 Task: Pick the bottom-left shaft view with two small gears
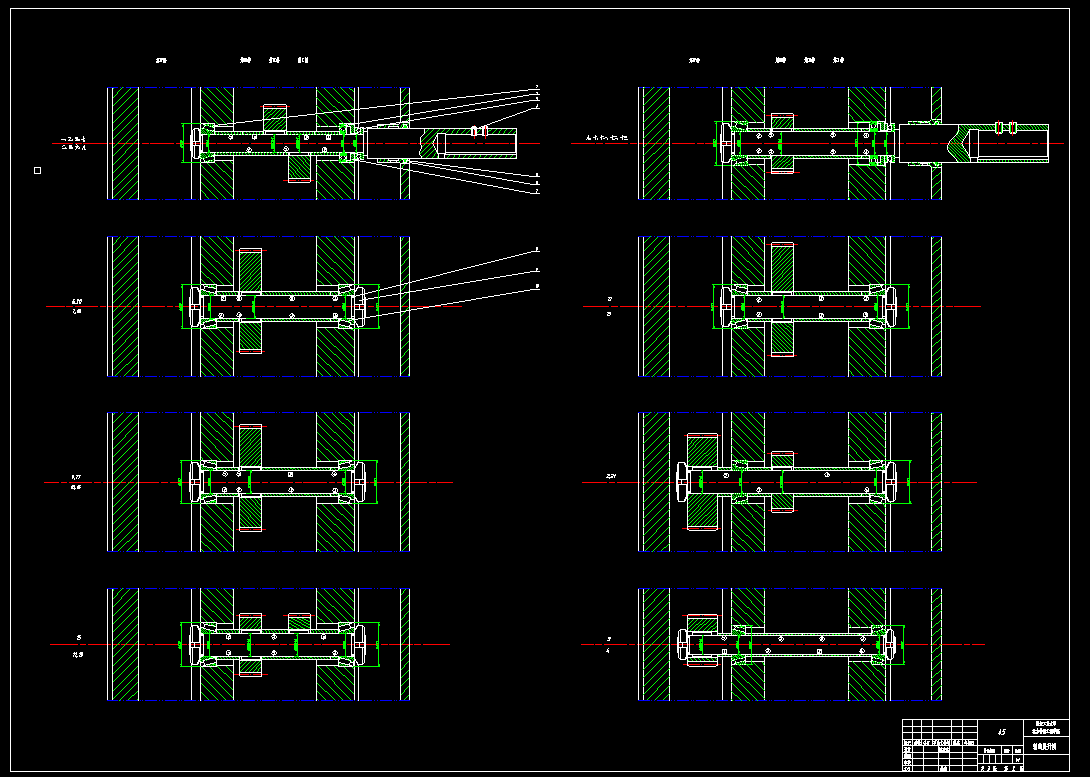[x=259, y=644]
